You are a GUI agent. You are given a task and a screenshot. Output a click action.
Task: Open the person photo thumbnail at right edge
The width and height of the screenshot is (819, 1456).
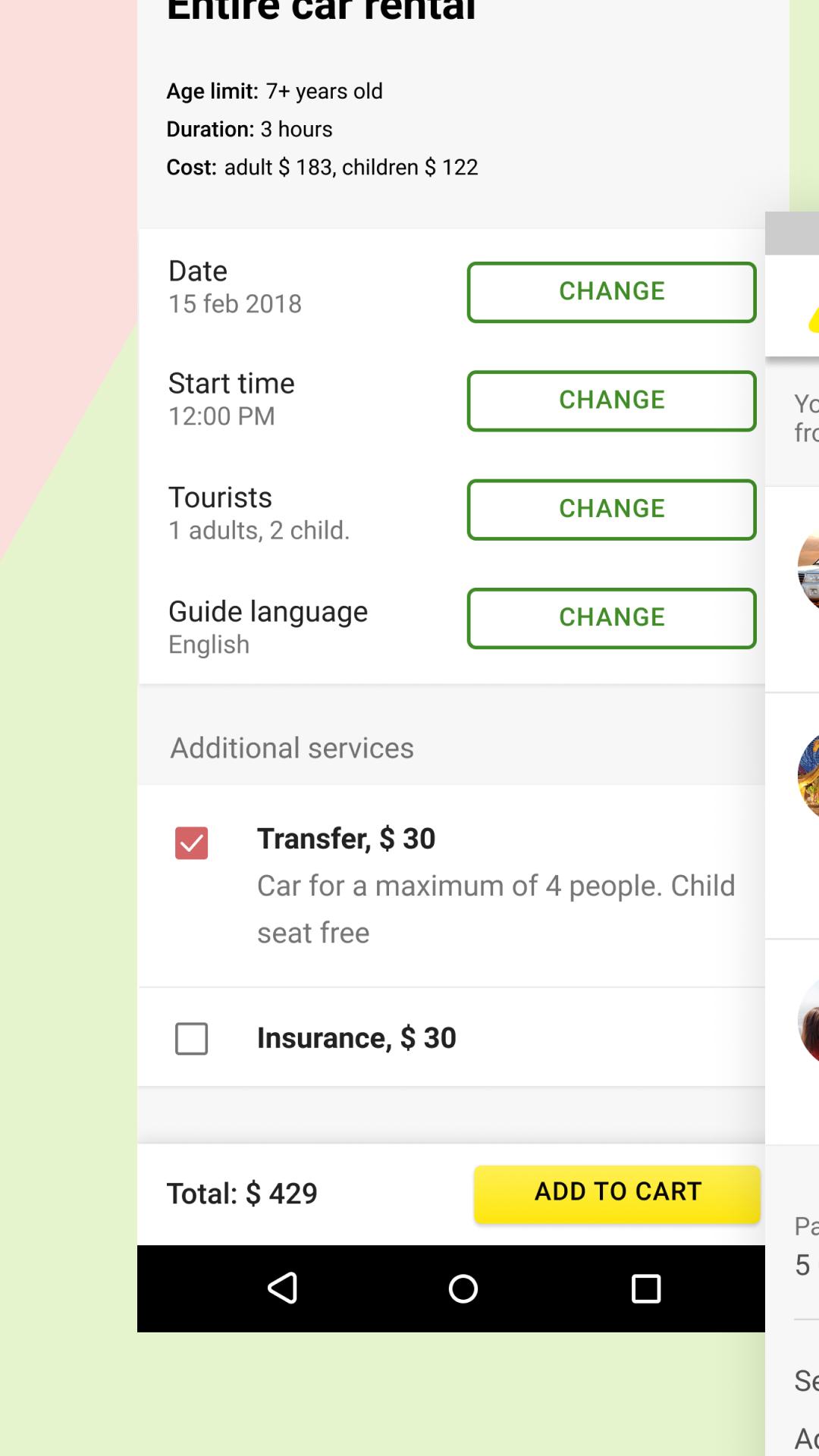coord(808,1021)
